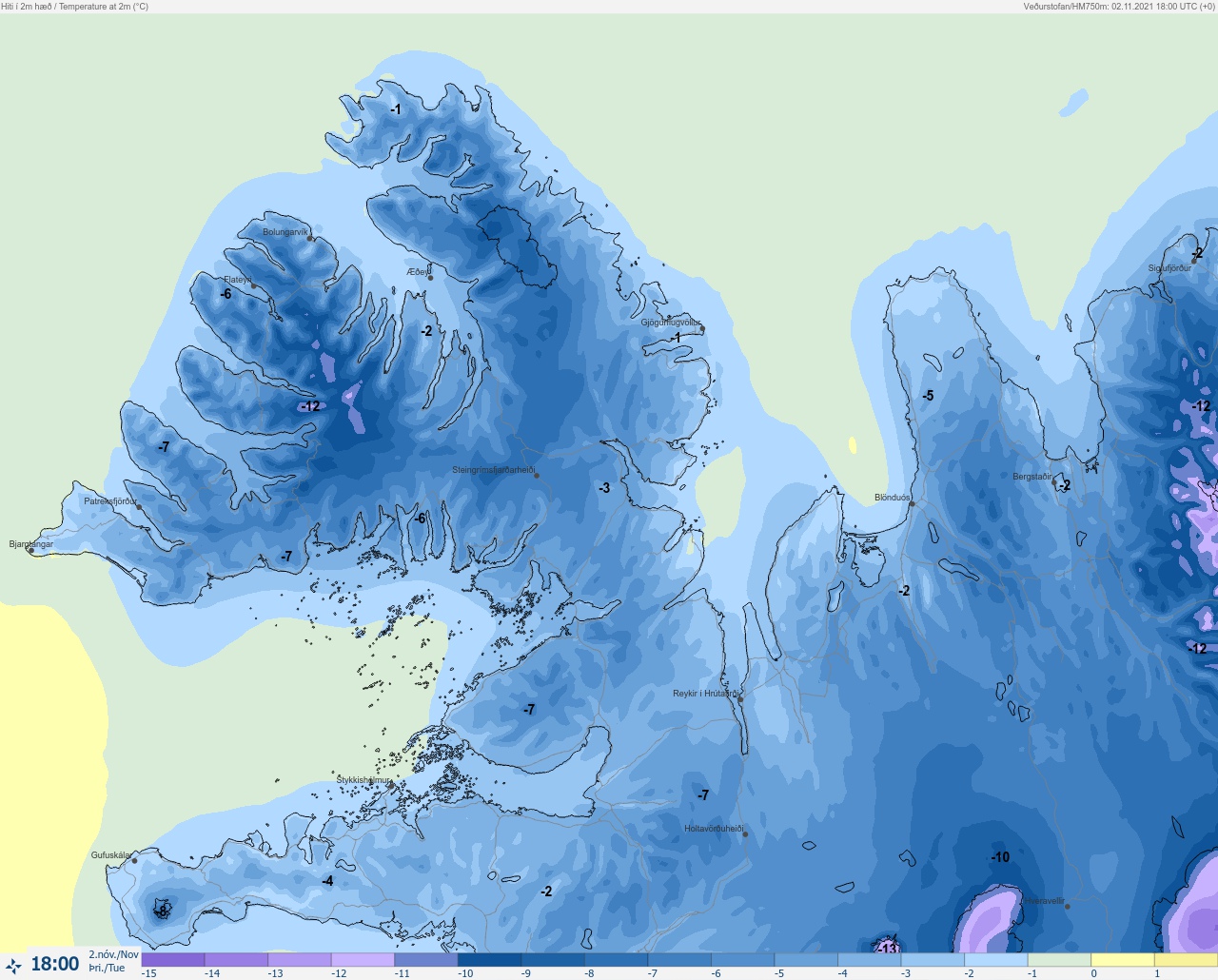Click the 'Hiti í 2m hæð / Temperature at 2m' title
This screenshot has width=1218, height=980.
pos(75,7)
